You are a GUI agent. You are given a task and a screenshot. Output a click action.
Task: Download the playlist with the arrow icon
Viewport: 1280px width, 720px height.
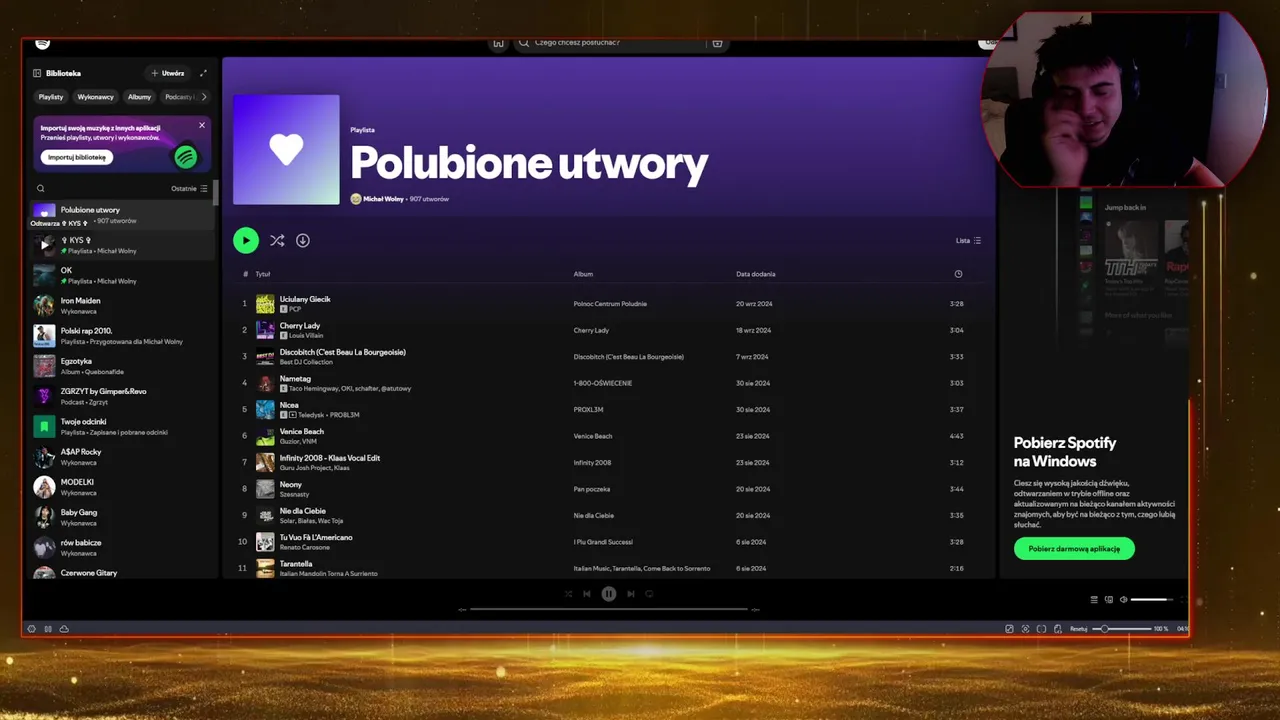[303, 240]
